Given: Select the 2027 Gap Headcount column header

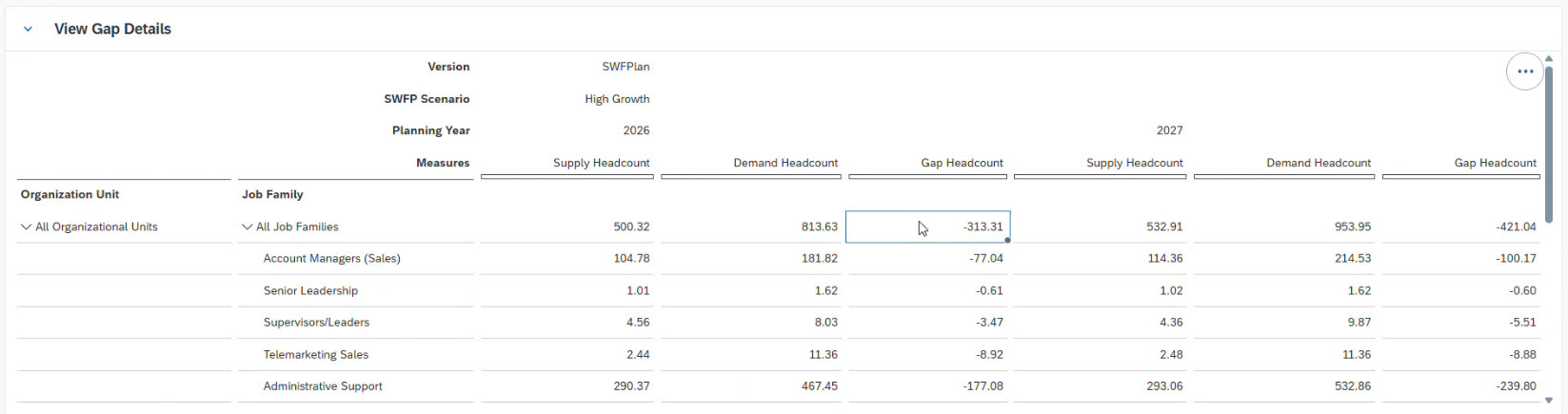Looking at the screenshot, I should (1495, 163).
